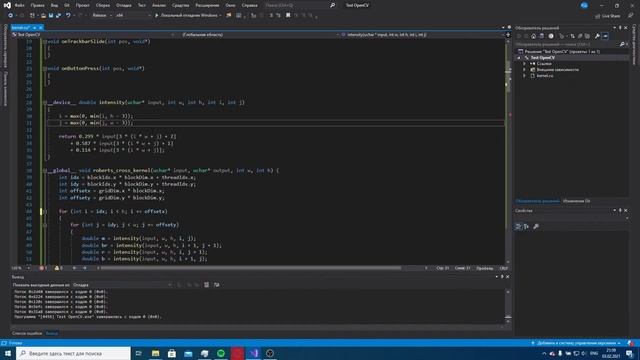Viewport: 640px width, 360px height.
Task: Switch to the Git changes tab under Solution Explorer
Action: [x=576, y=201]
